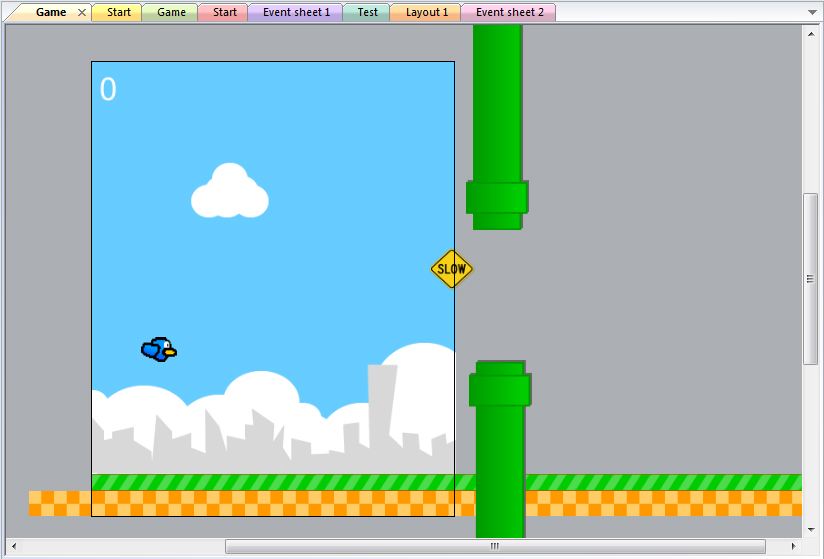Switch to the yellow Start tab
The image size is (824, 559).
tap(118, 12)
